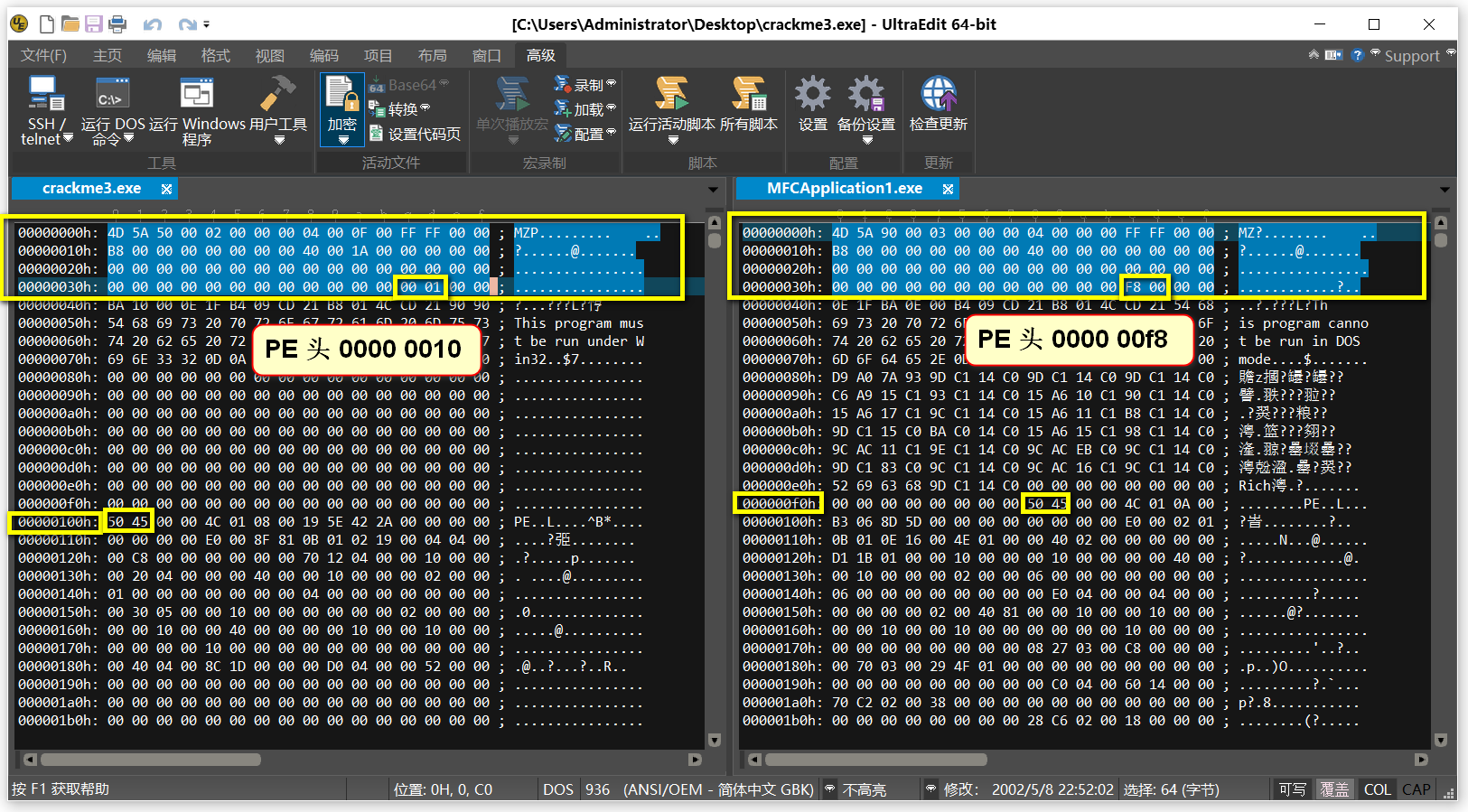Open the Support menu link
This screenshot has width=1468, height=812.
pyautogui.click(x=1412, y=56)
